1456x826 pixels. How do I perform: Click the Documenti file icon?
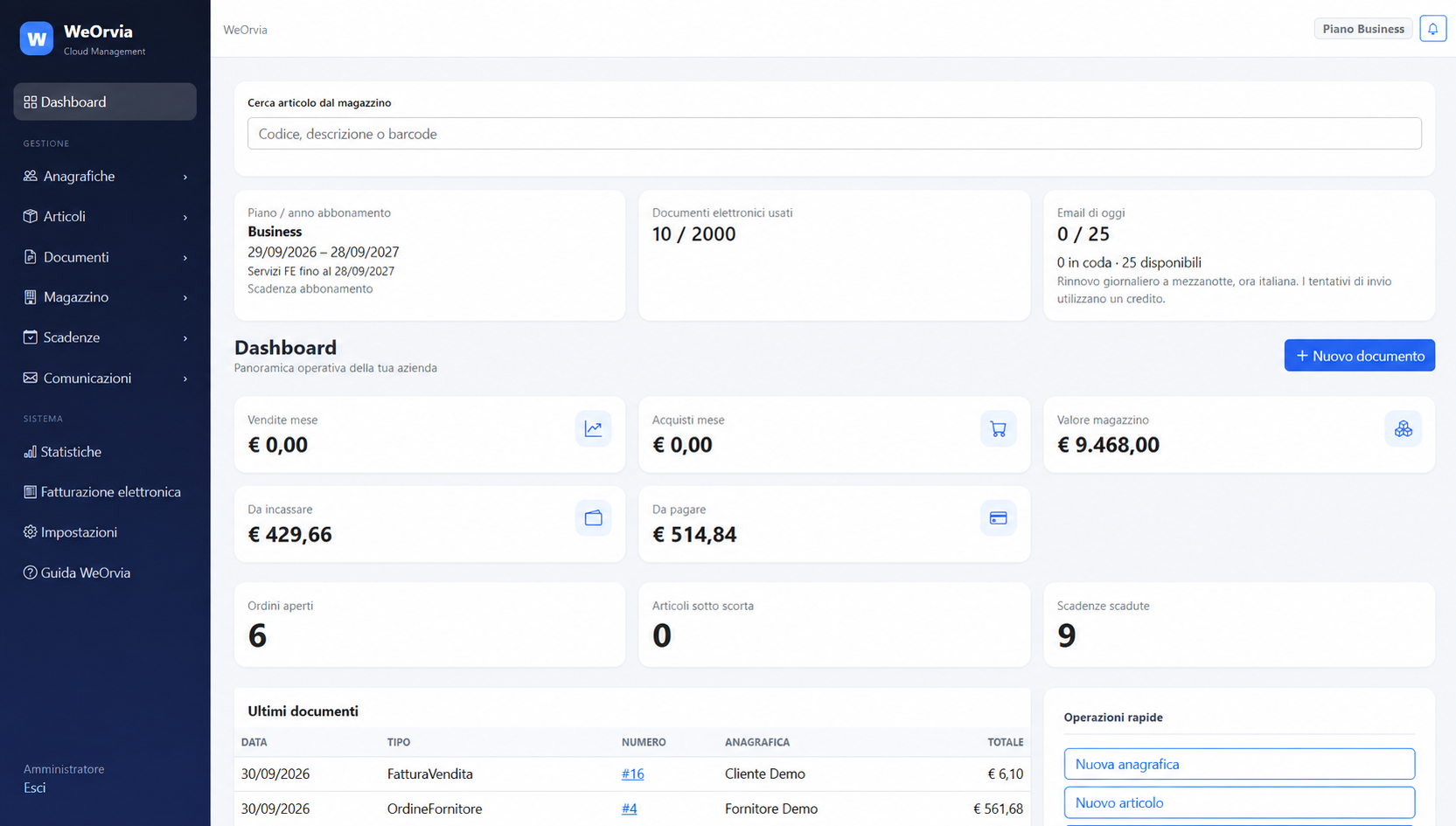31,257
